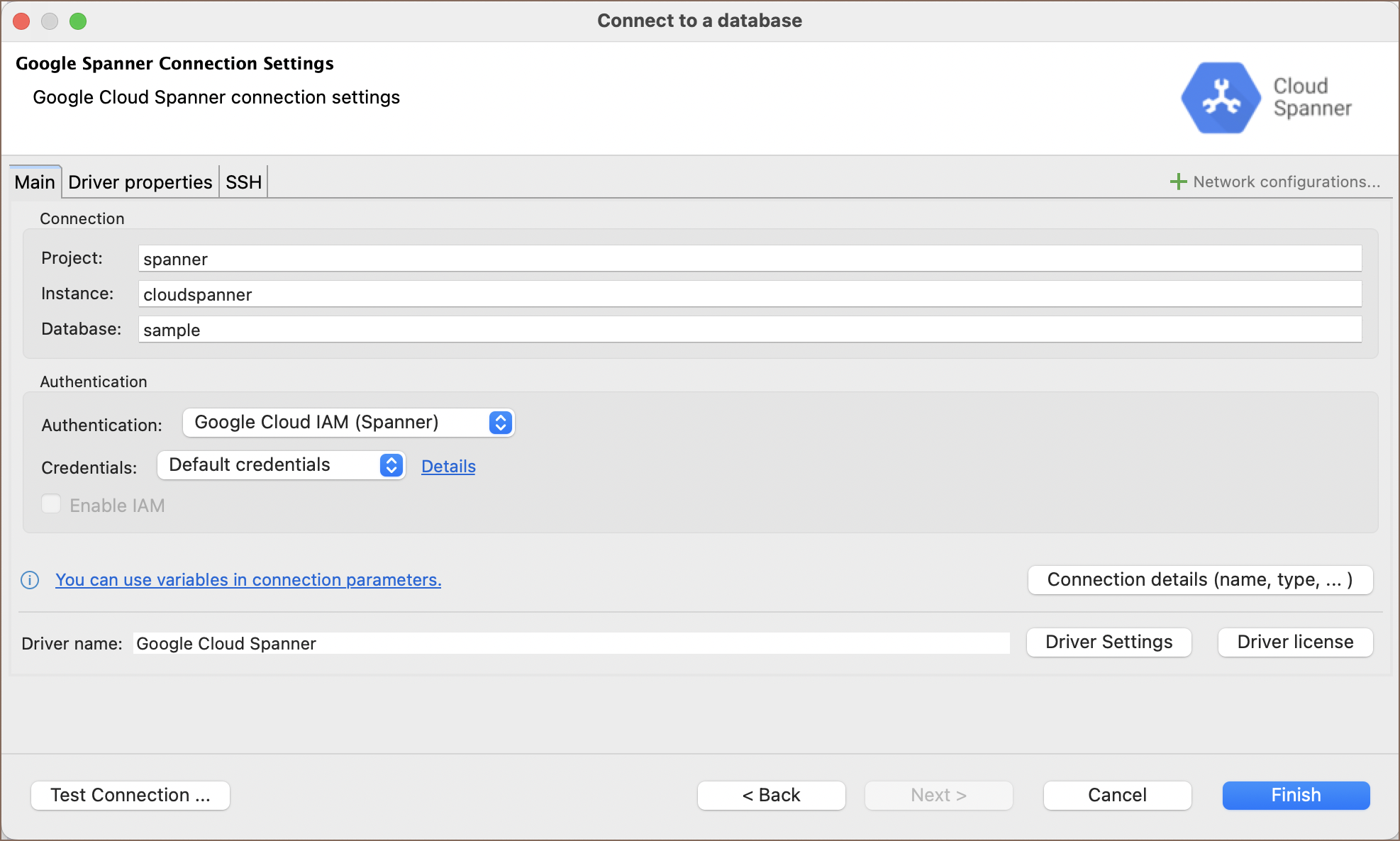Open the variables in connection parameters link
The width and height of the screenshot is (1400, 841).
tap(248, 580)
